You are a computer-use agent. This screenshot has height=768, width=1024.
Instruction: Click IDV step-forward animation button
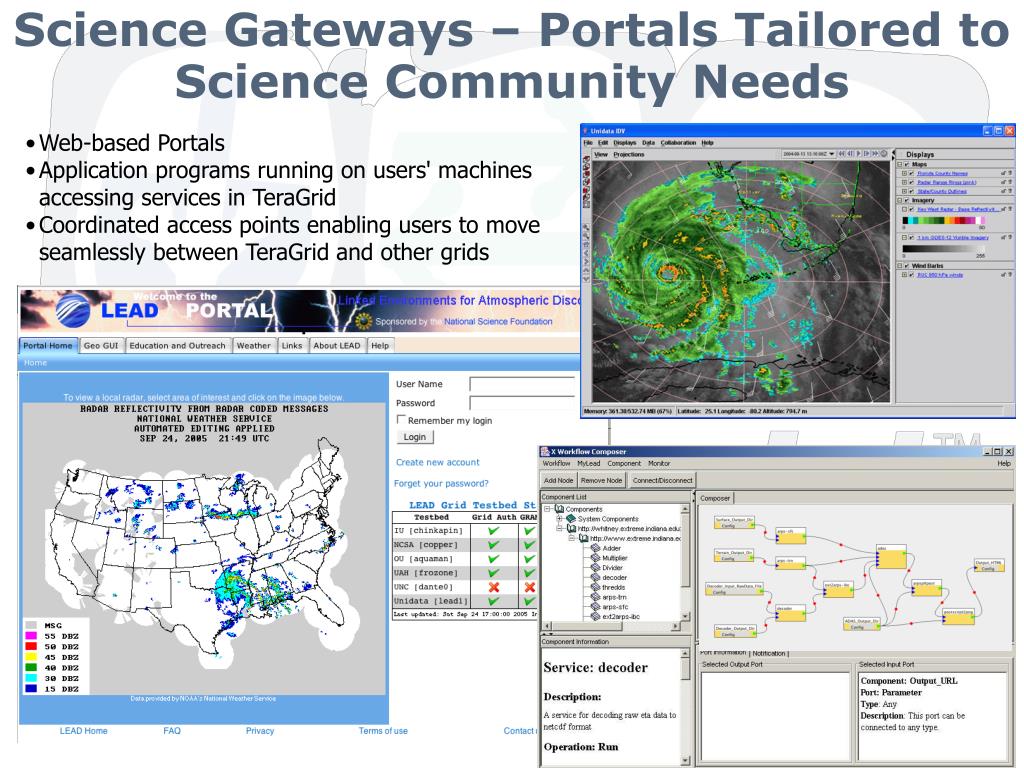(x=867, y=154)
